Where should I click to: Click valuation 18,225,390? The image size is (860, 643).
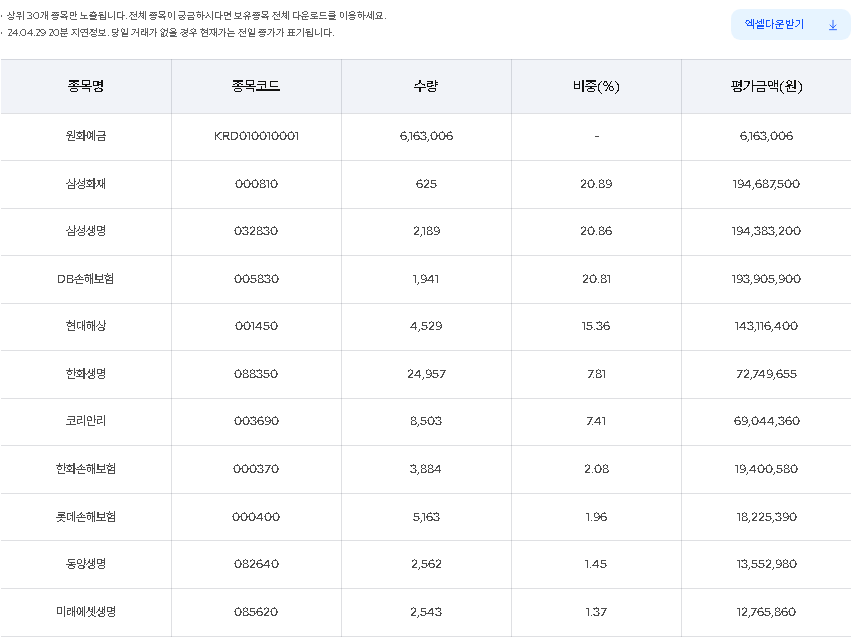coord(766,517)
